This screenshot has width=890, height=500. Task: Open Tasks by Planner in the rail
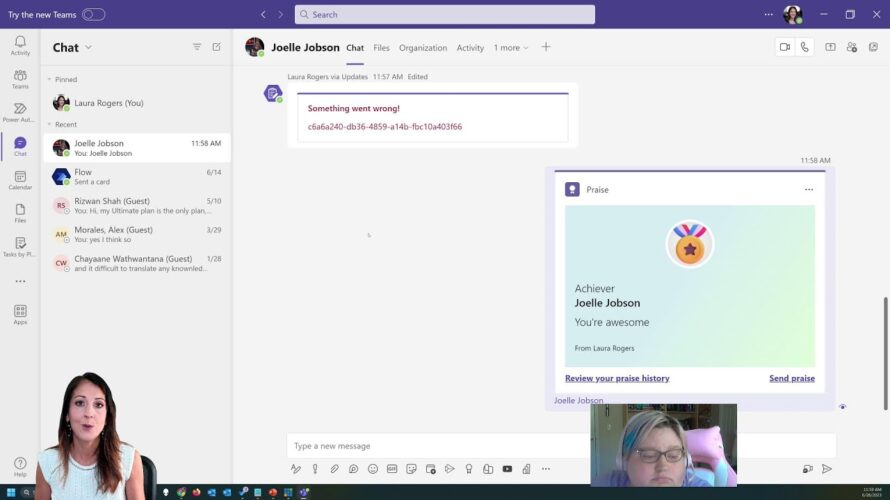point(20,246)
